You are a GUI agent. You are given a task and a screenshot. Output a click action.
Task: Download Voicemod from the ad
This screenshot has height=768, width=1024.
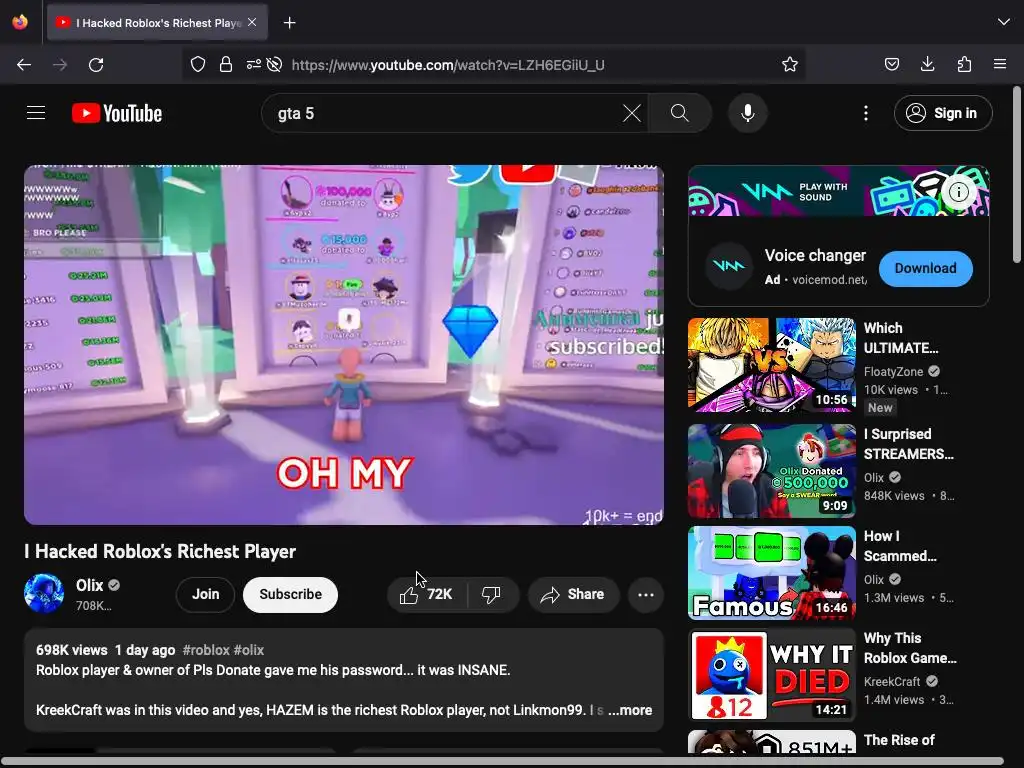point(925,268)
